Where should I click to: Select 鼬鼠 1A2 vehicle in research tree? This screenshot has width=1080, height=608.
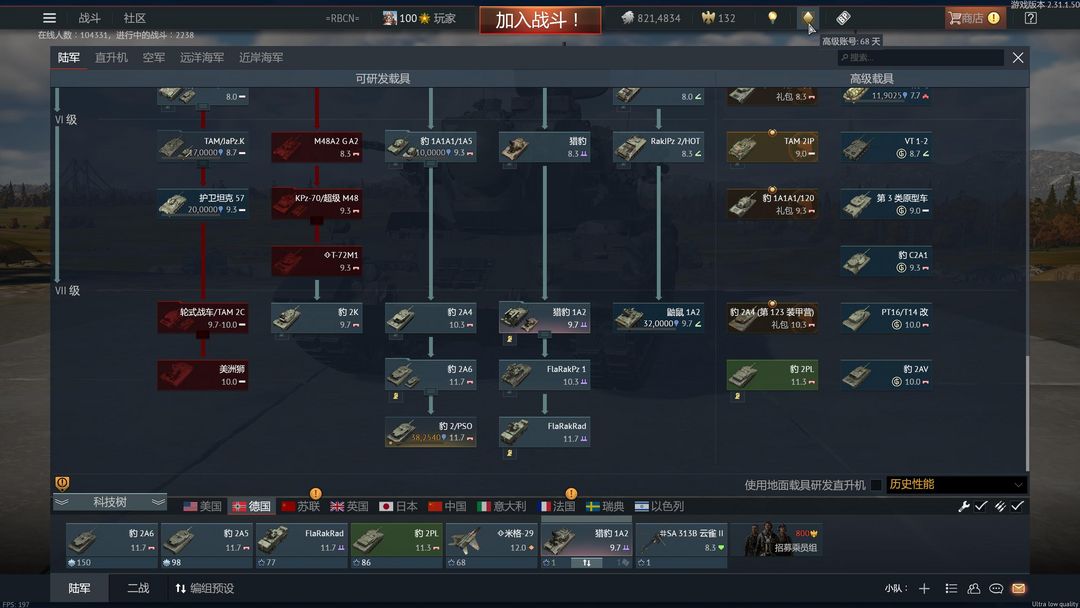click(658, 318)
